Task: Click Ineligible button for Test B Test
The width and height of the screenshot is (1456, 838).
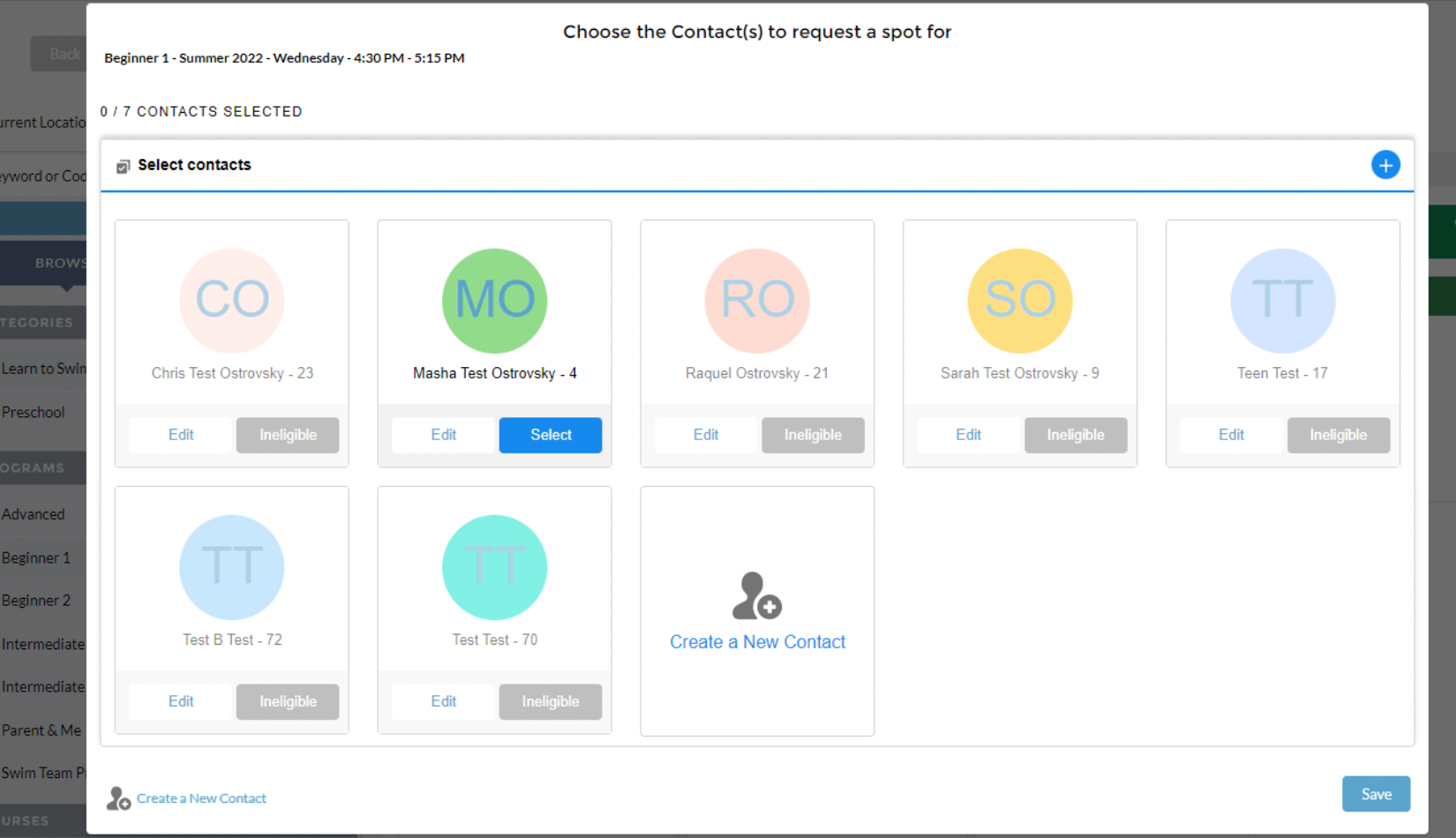Action: click(x=288, y=701)
